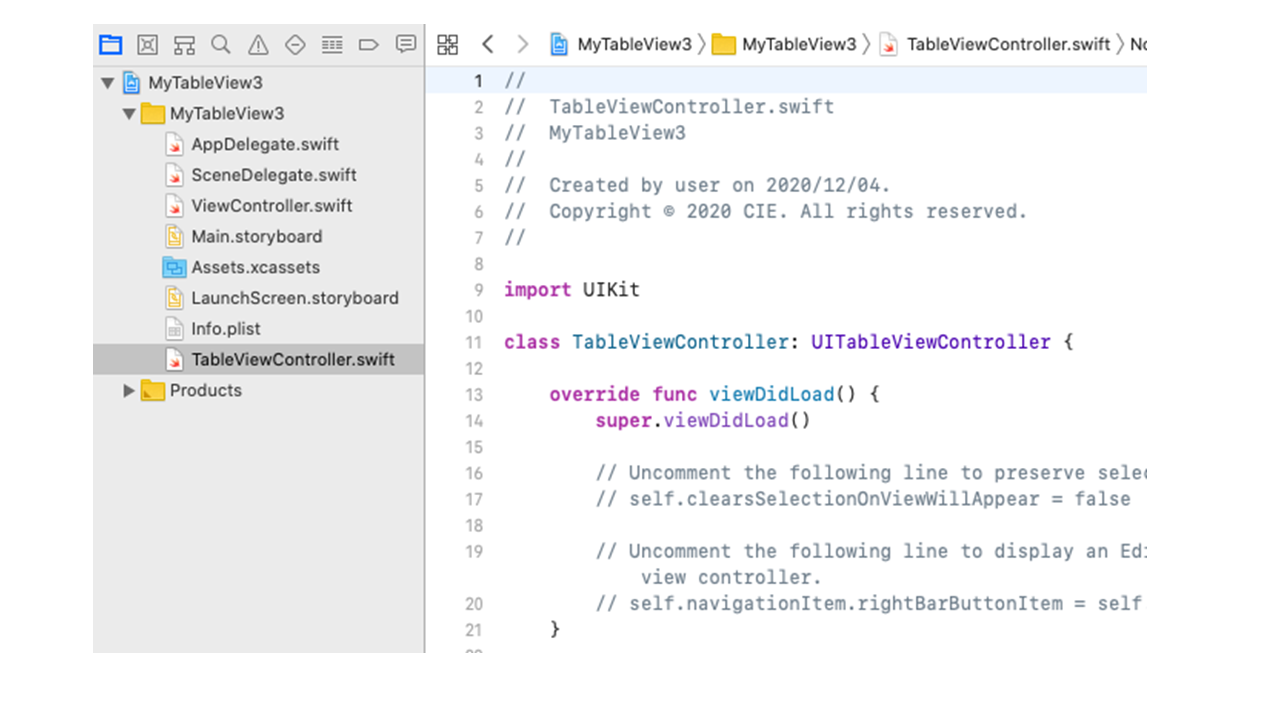
Task: Show the Issue navigator warning icon
Action: [x=258, y=44]
